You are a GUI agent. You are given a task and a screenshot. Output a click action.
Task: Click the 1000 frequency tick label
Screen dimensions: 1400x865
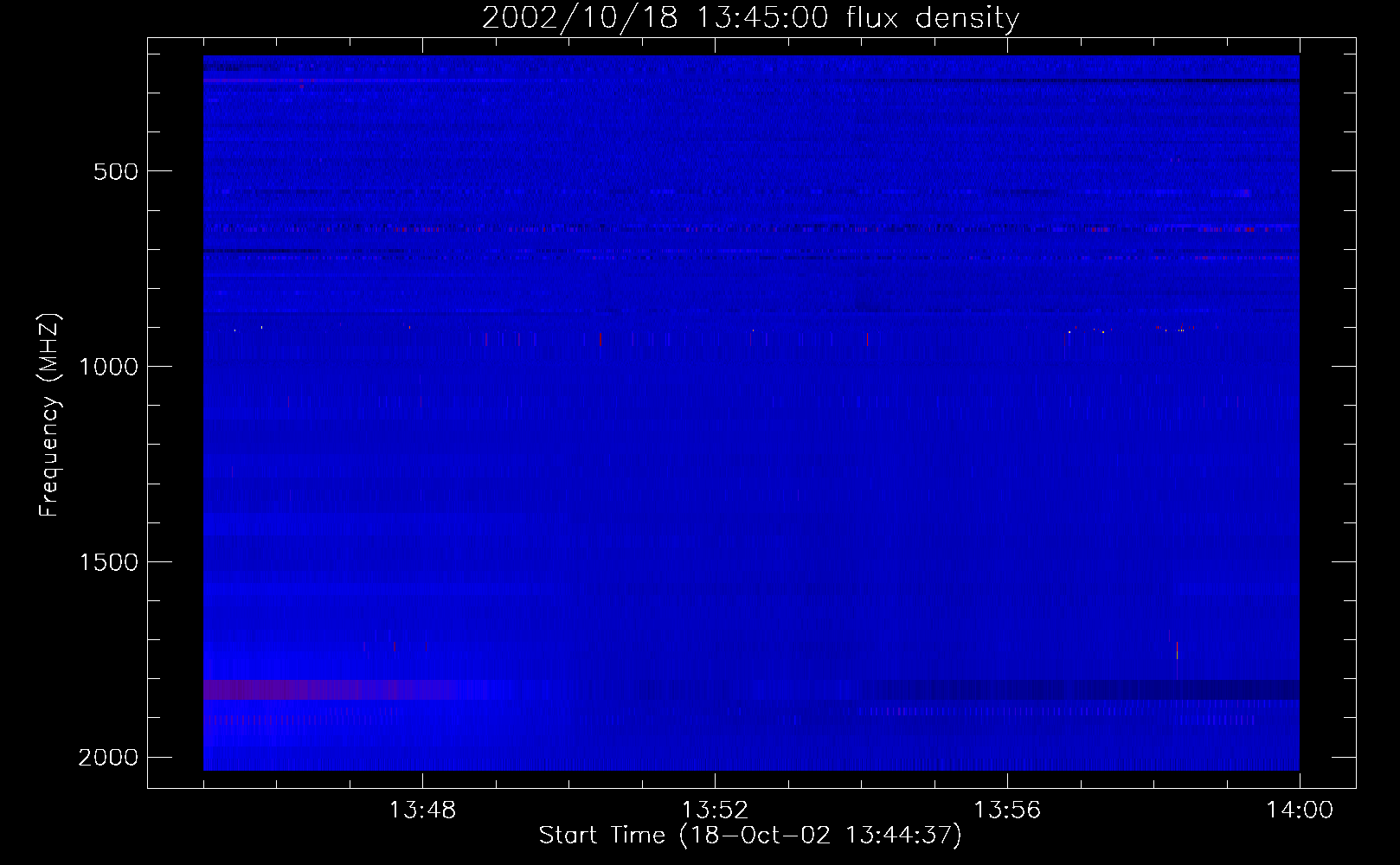108,367
